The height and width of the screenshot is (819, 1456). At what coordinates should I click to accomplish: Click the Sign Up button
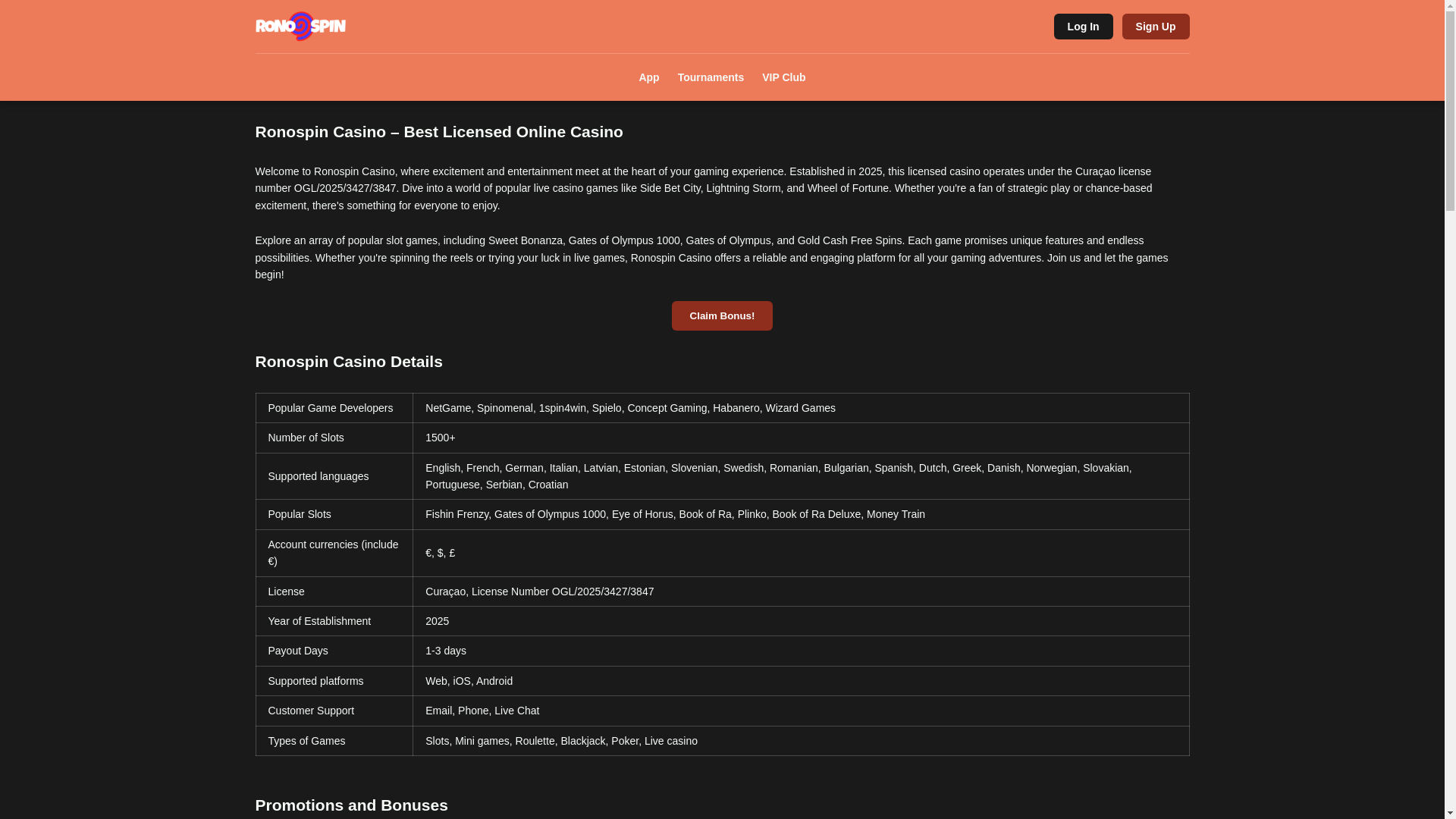[x=1155, y=27]
